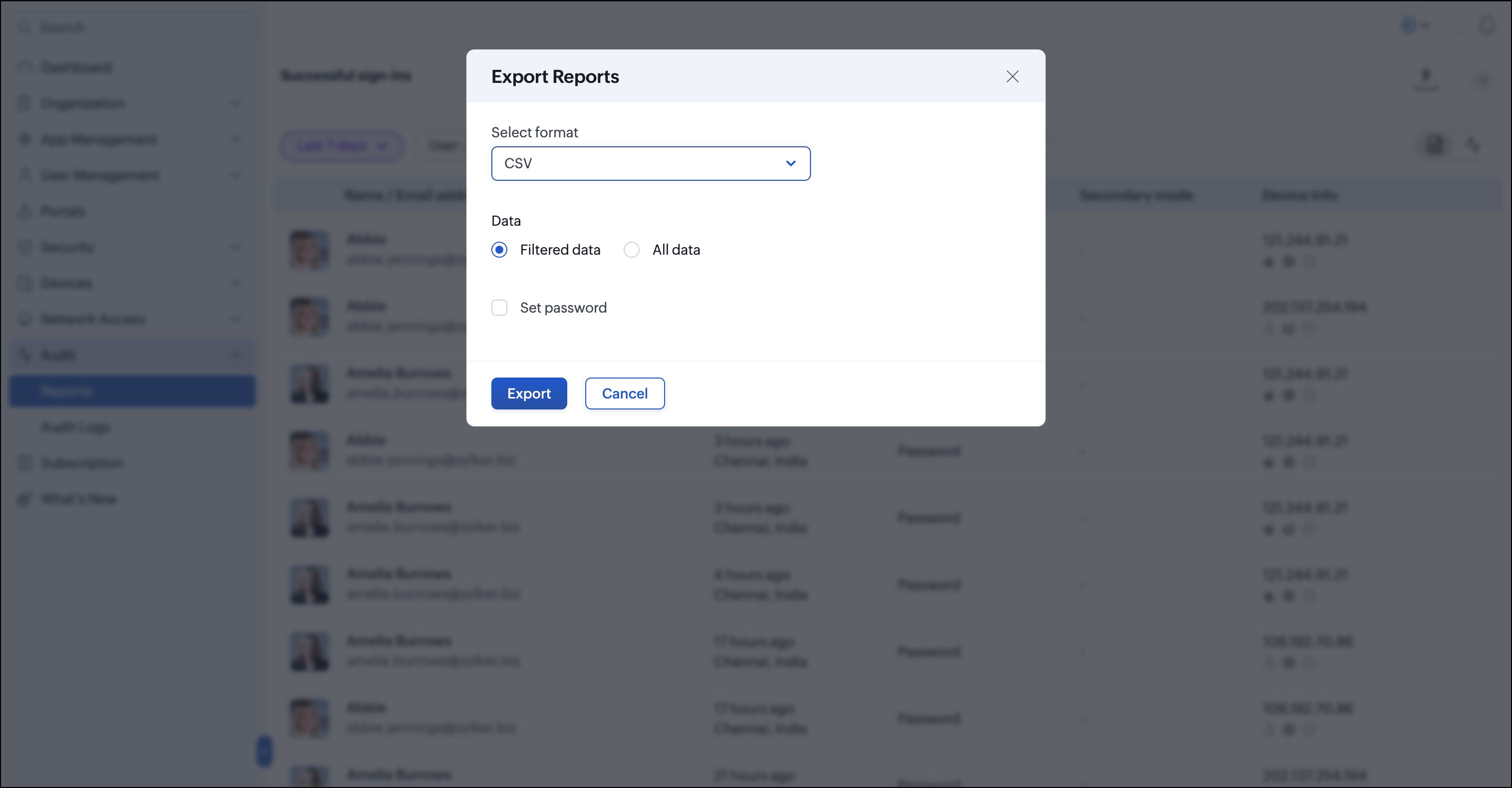Click the sidebar collapse handle
Viewport: 1512px width, 788px height.
265,751
